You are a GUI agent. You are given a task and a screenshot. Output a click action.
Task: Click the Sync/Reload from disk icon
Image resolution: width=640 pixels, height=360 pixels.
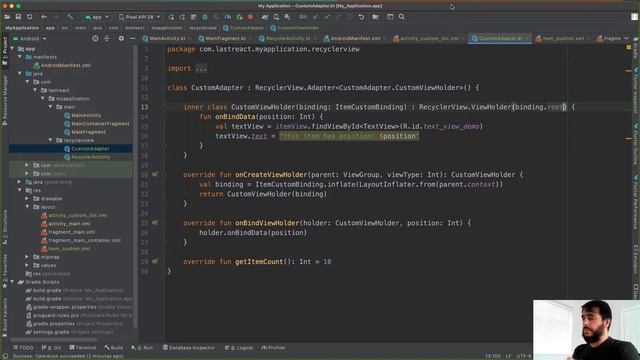pyautogui.click(x=29, y=17)
